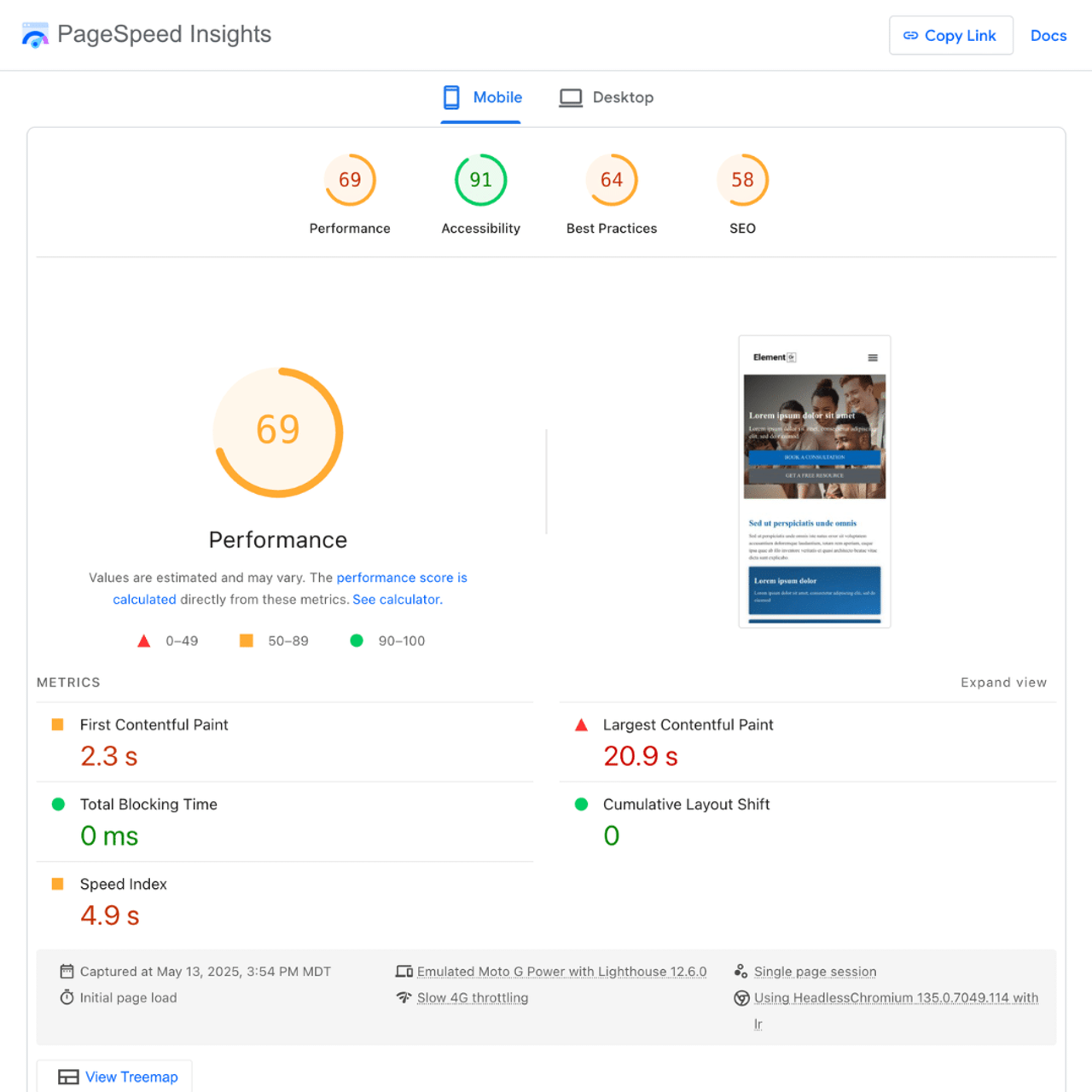The image size is (1092, 1092).
Task: Click the Total Blocking Time metric title
Action: tap(148, 804)
